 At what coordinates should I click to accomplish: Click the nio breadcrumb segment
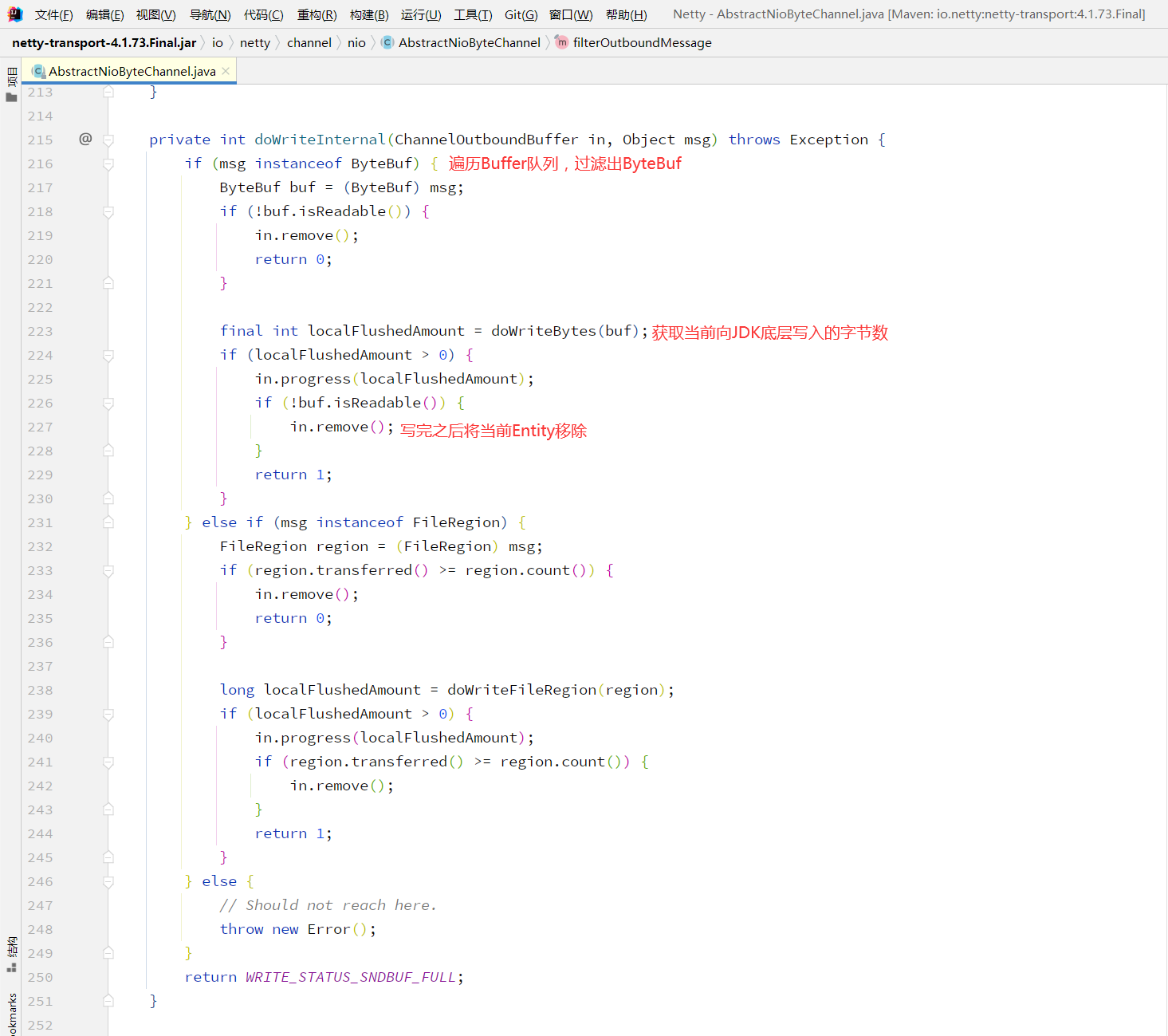click(x=356, y=42)
